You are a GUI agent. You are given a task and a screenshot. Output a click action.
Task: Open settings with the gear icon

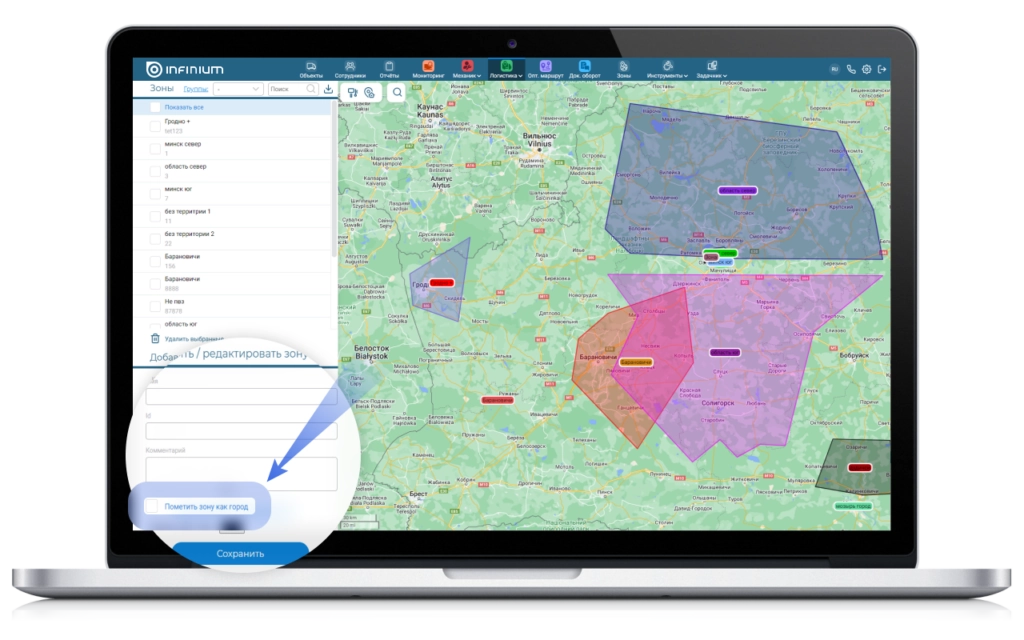(x=867, y=69)
